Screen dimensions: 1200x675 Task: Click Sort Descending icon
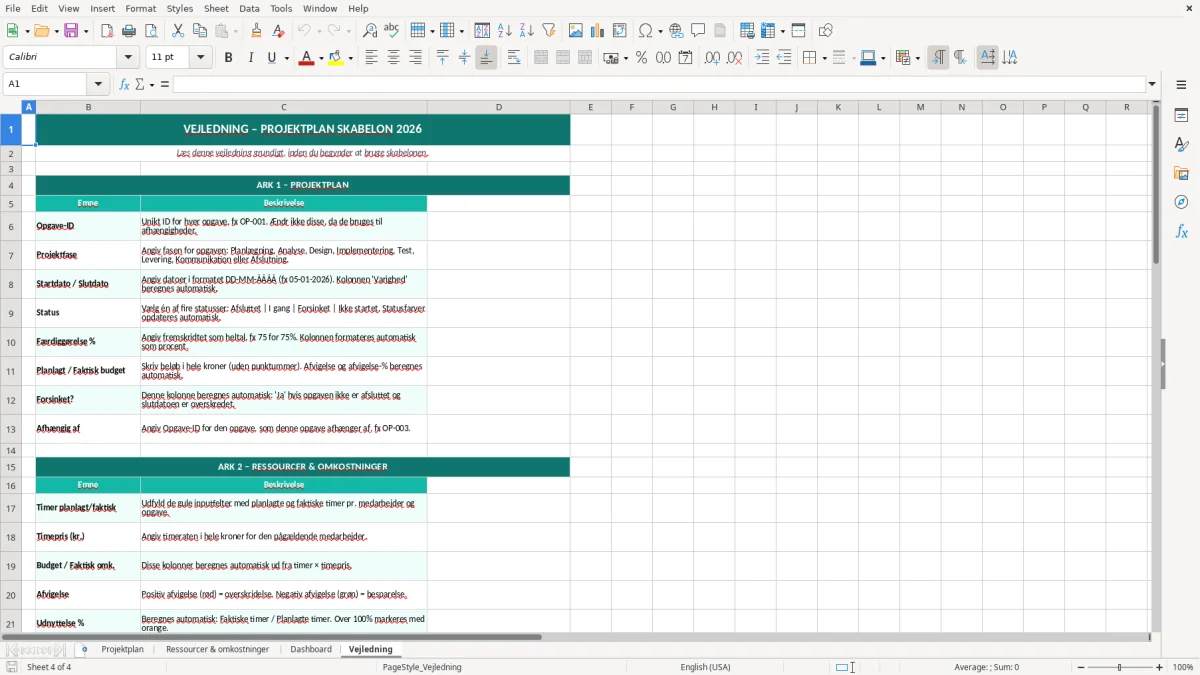(527, 31)
